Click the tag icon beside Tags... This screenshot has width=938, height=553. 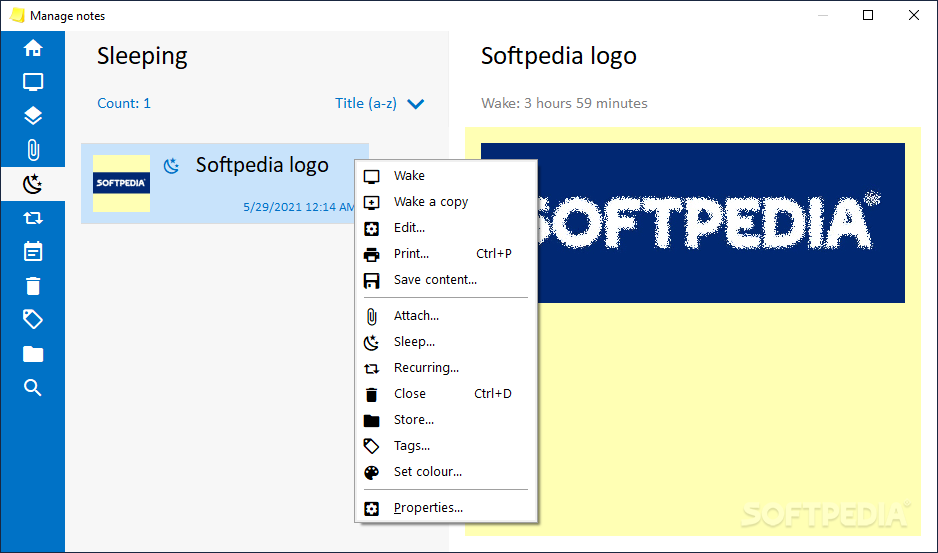[371, 446]
